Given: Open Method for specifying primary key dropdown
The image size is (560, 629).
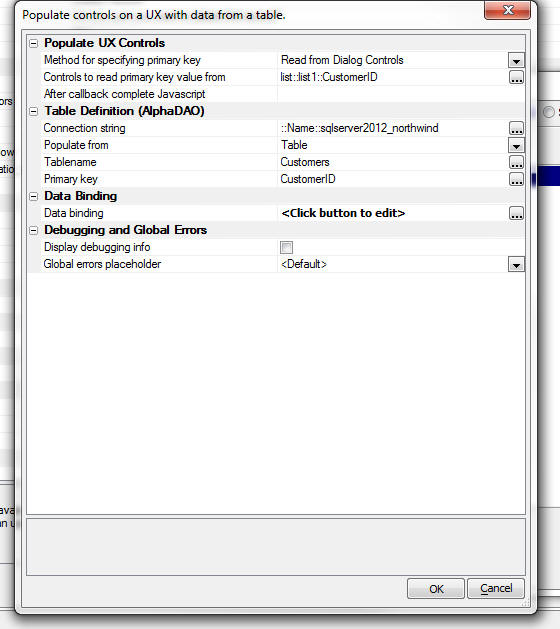Looking at the screenshot, I should click(x=516, y=60).
